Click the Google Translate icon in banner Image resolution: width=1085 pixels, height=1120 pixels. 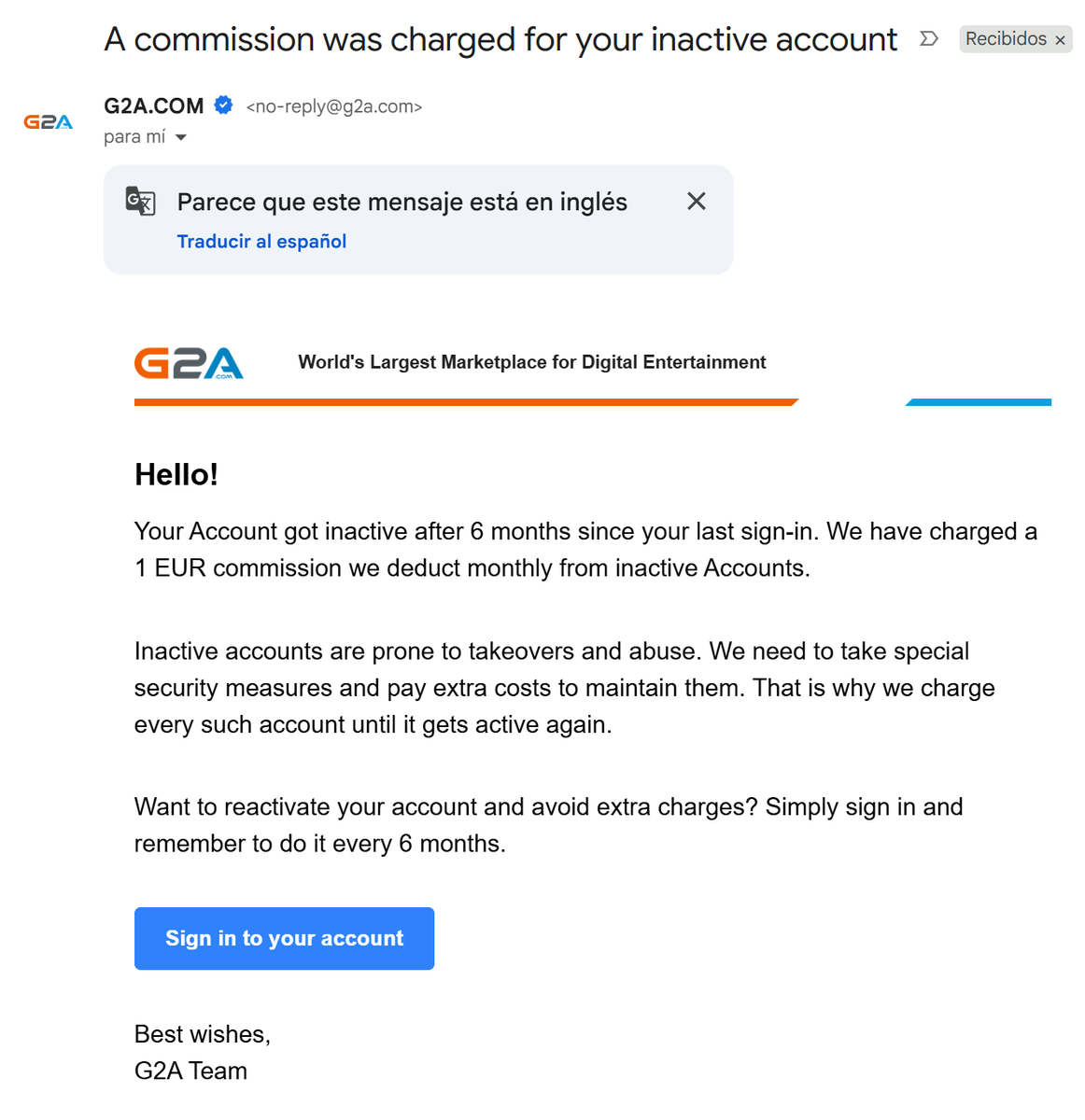coord(140,201)
